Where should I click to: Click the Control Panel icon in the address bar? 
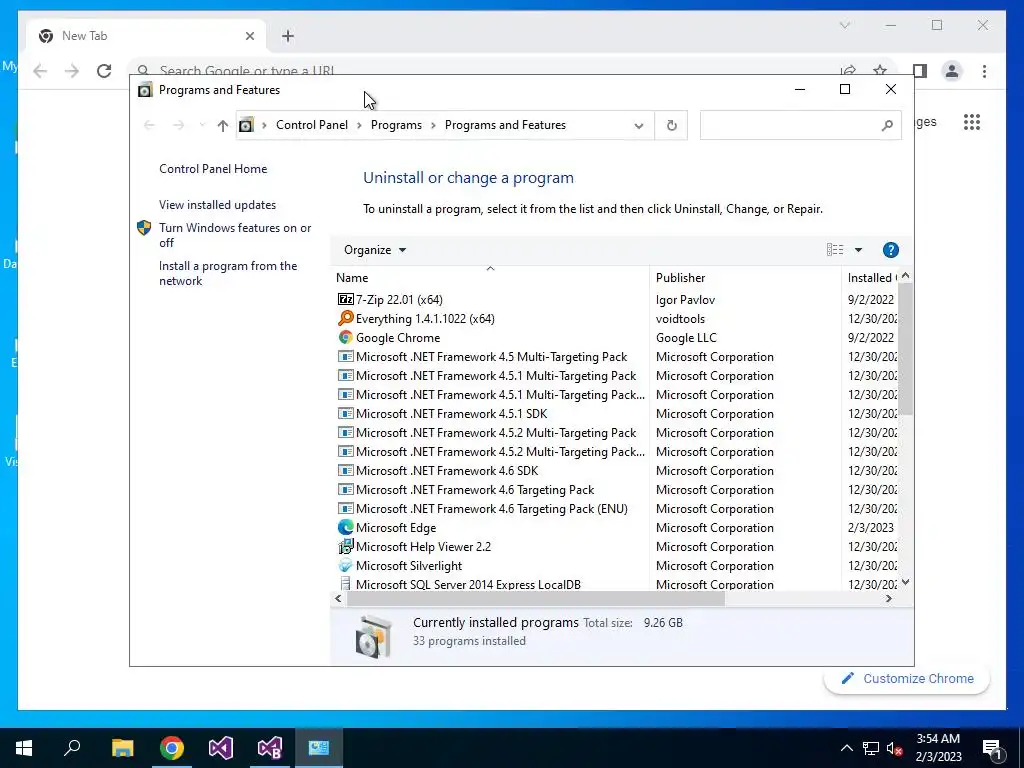[x=246, y=125]
